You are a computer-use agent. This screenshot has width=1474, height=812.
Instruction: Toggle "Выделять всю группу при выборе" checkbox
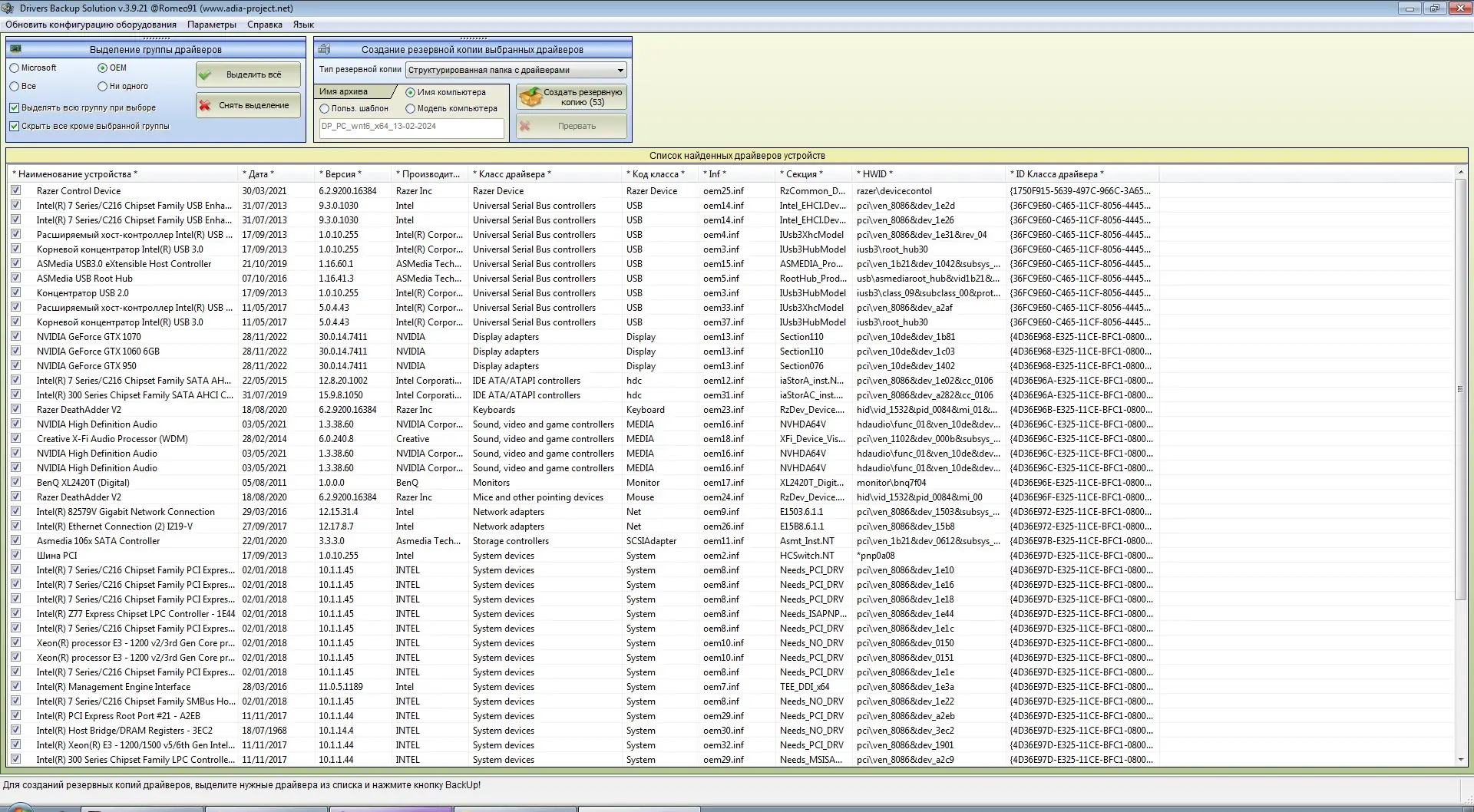click(15, 108)
